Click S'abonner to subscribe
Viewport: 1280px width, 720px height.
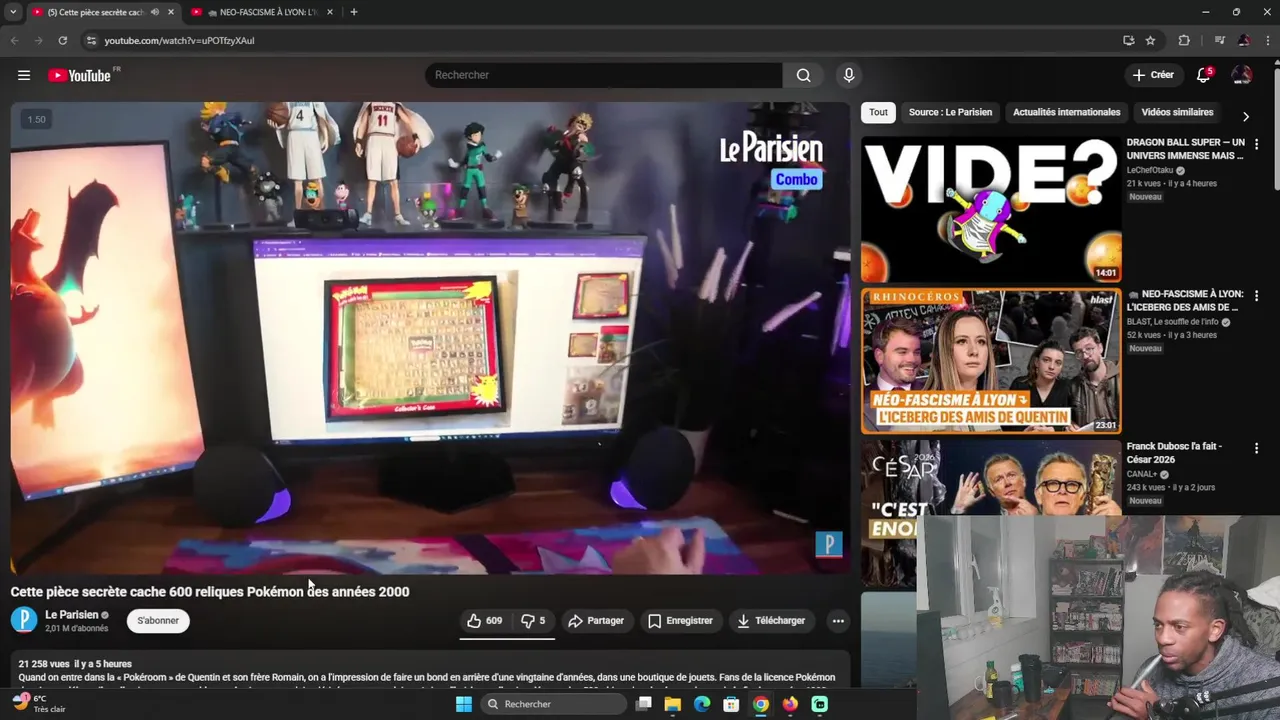coord(158,621)
